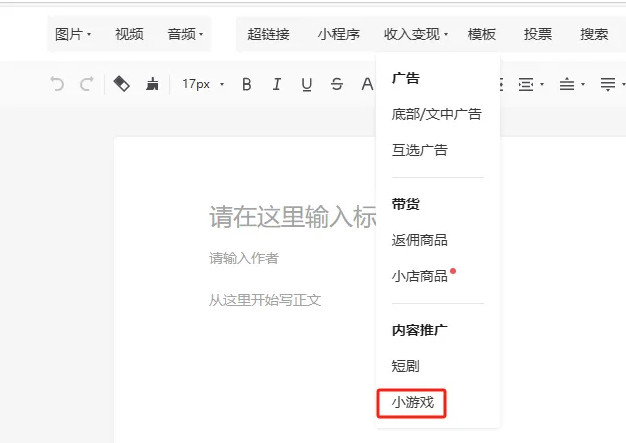This screenshot has width=626, height=443.
Task: Click the undo arrow icon
Action: (57, 84)
